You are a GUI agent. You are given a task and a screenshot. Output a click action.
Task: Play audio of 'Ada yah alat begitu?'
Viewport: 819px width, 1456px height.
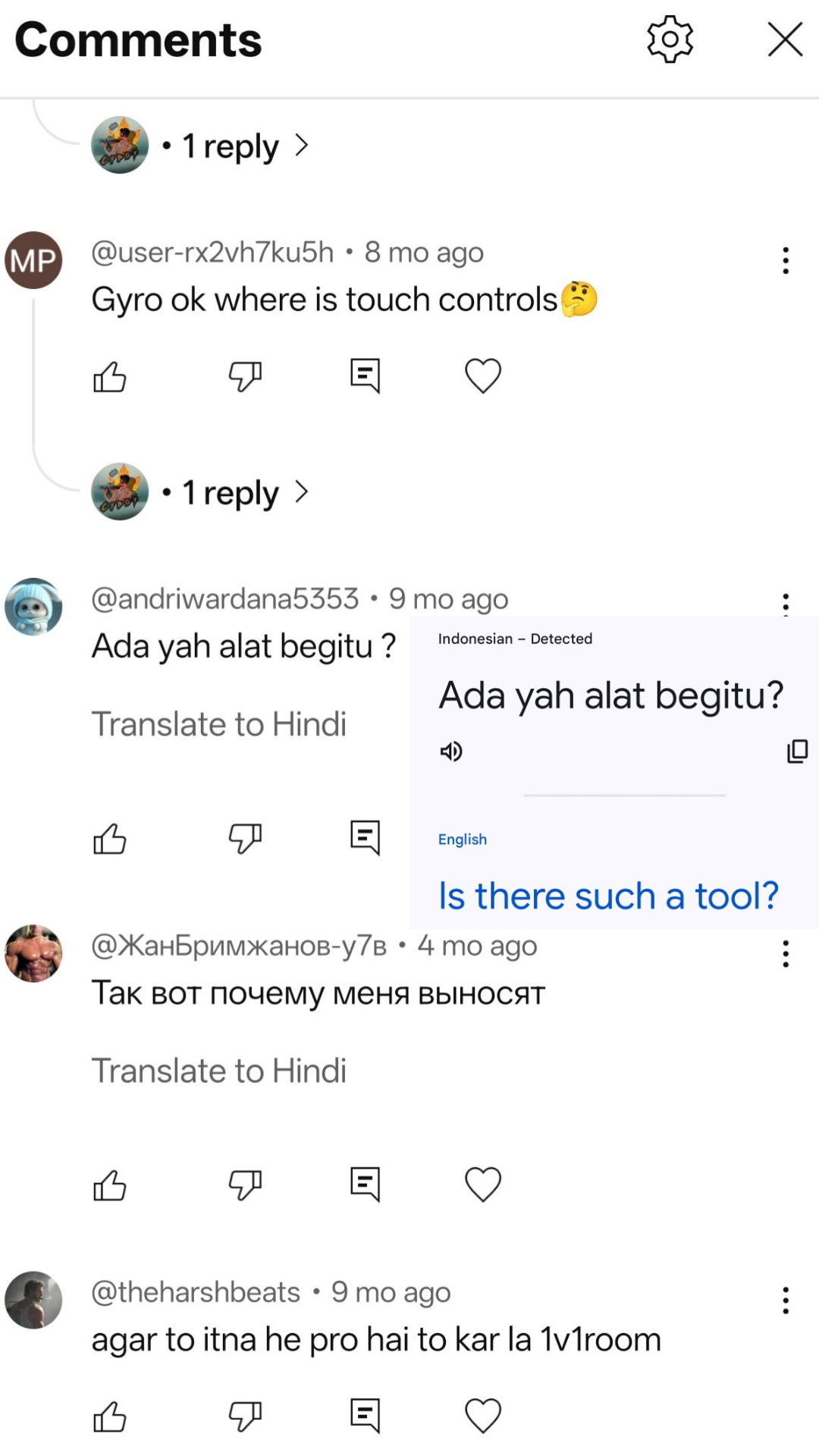(451, 752)
